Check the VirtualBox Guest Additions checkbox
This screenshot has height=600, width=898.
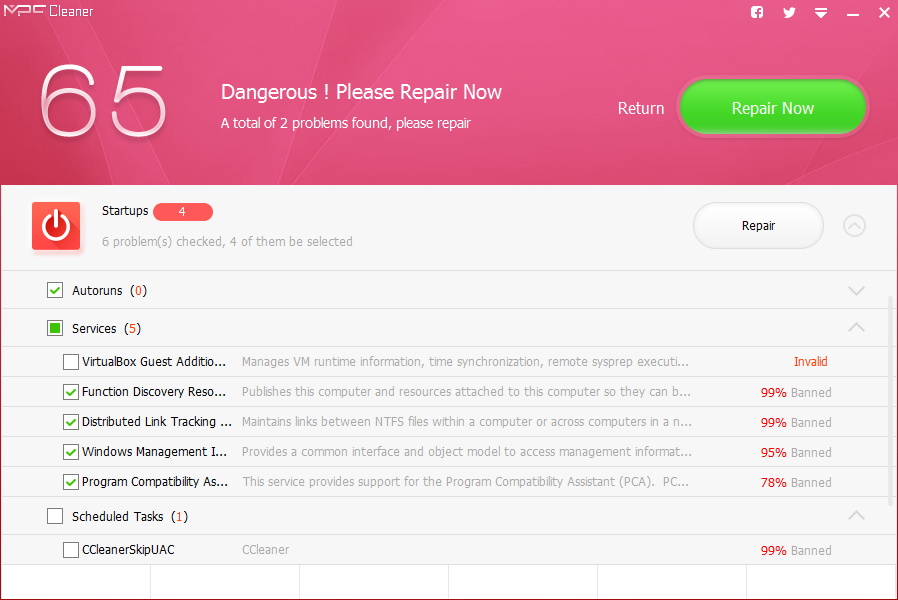(x=70, y=362)
